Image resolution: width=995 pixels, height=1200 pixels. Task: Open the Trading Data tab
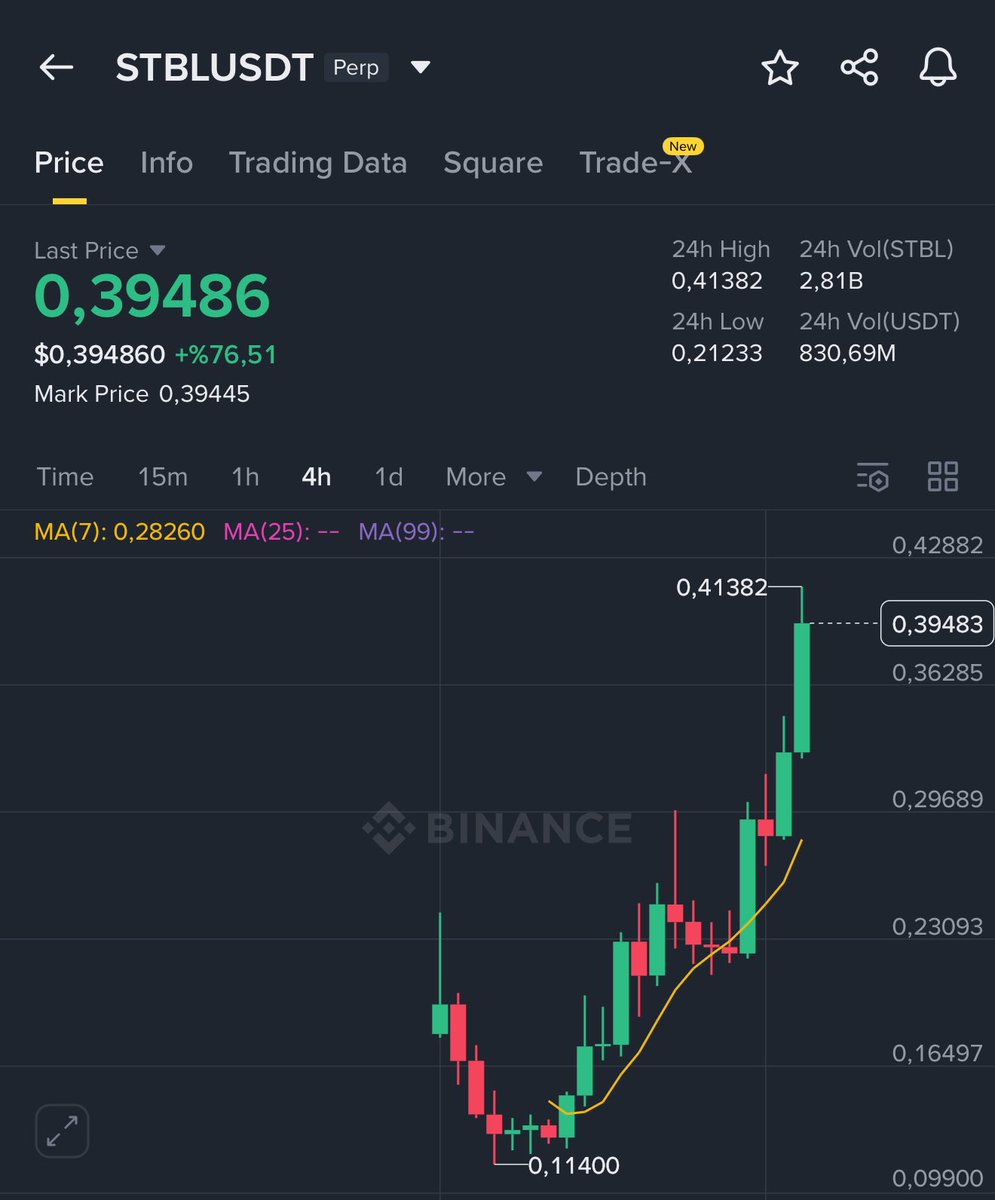[x=318, y=163]
